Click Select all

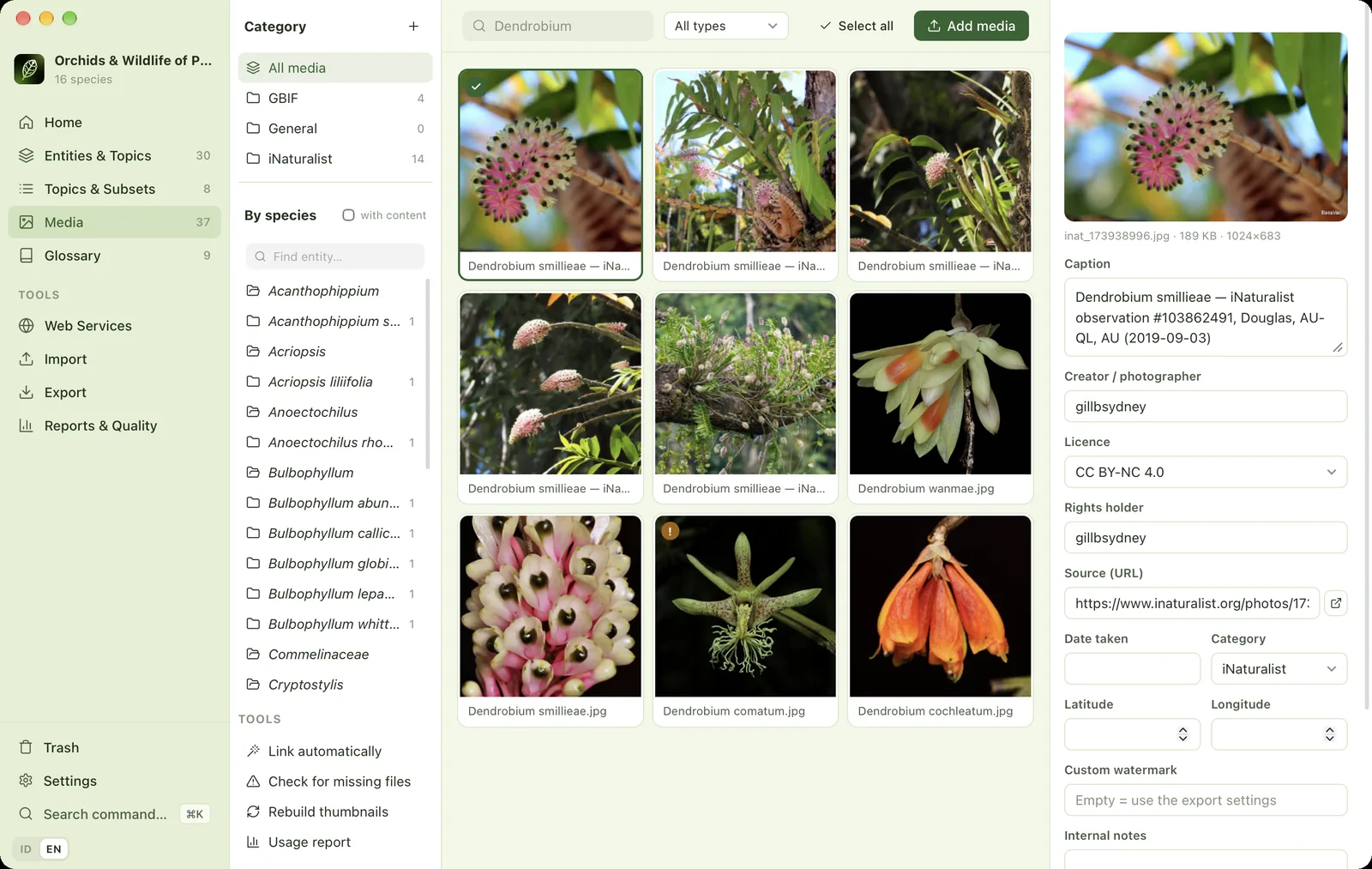856,26
